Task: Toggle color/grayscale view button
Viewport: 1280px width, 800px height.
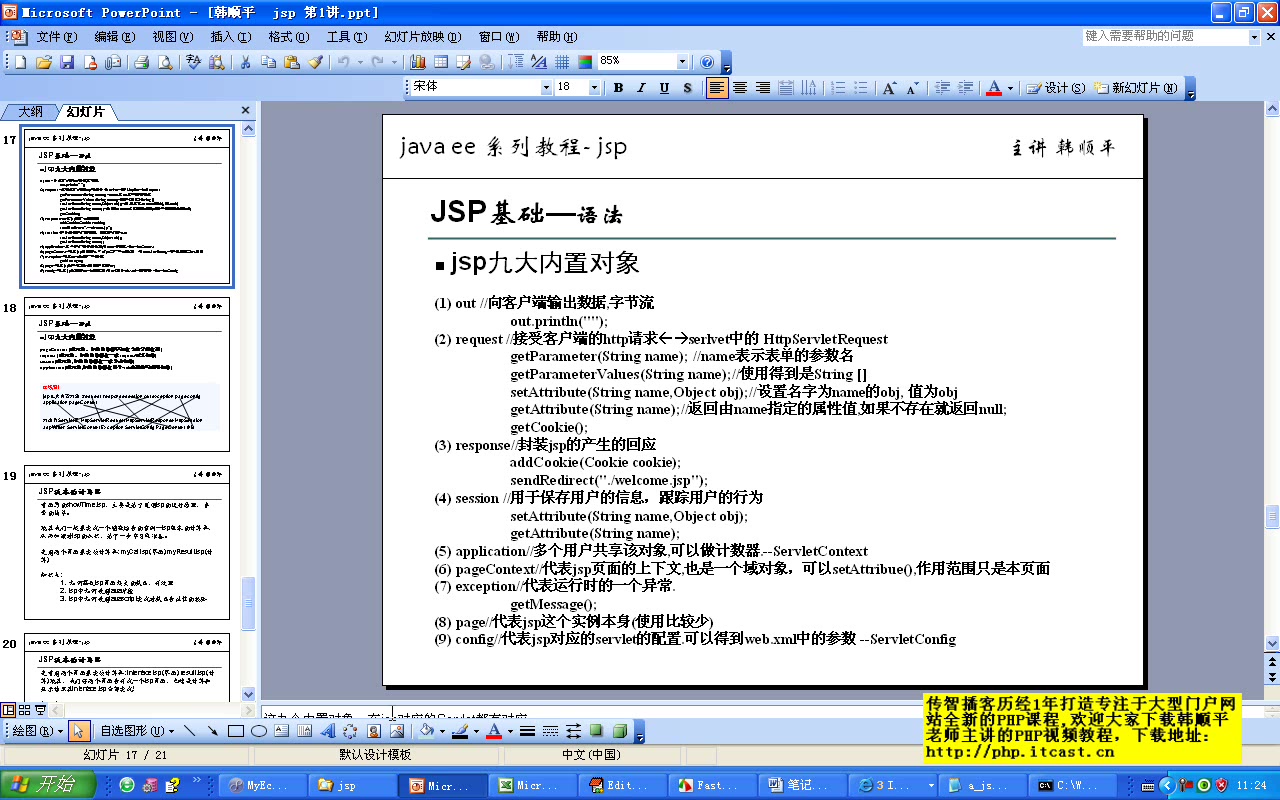Action: 585,62
